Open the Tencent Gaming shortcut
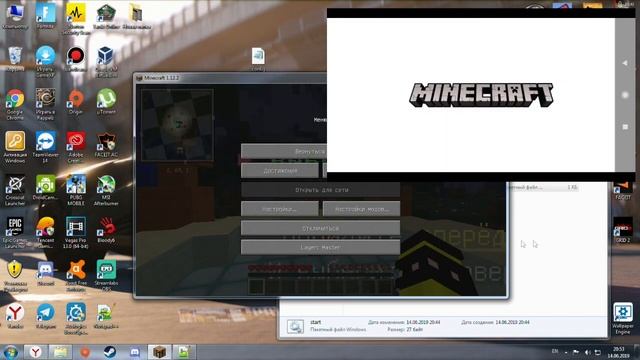This screenshot has width=640, height=360. [x=45, y=232]
